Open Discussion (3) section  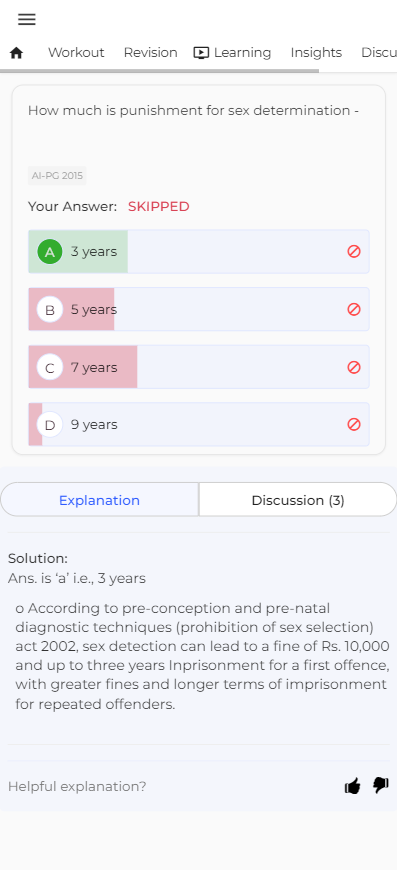pos(298,500)
